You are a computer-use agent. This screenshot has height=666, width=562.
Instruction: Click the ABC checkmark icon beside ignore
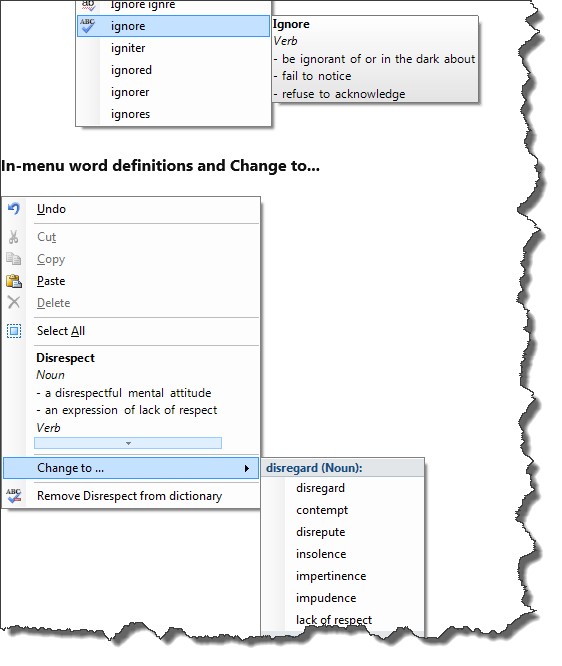[88, 26]
